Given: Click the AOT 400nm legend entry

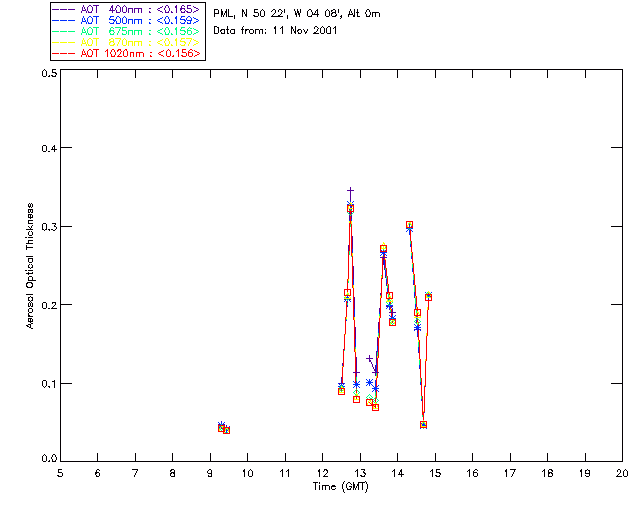Looking at the screenshot, I should [127, 9].
